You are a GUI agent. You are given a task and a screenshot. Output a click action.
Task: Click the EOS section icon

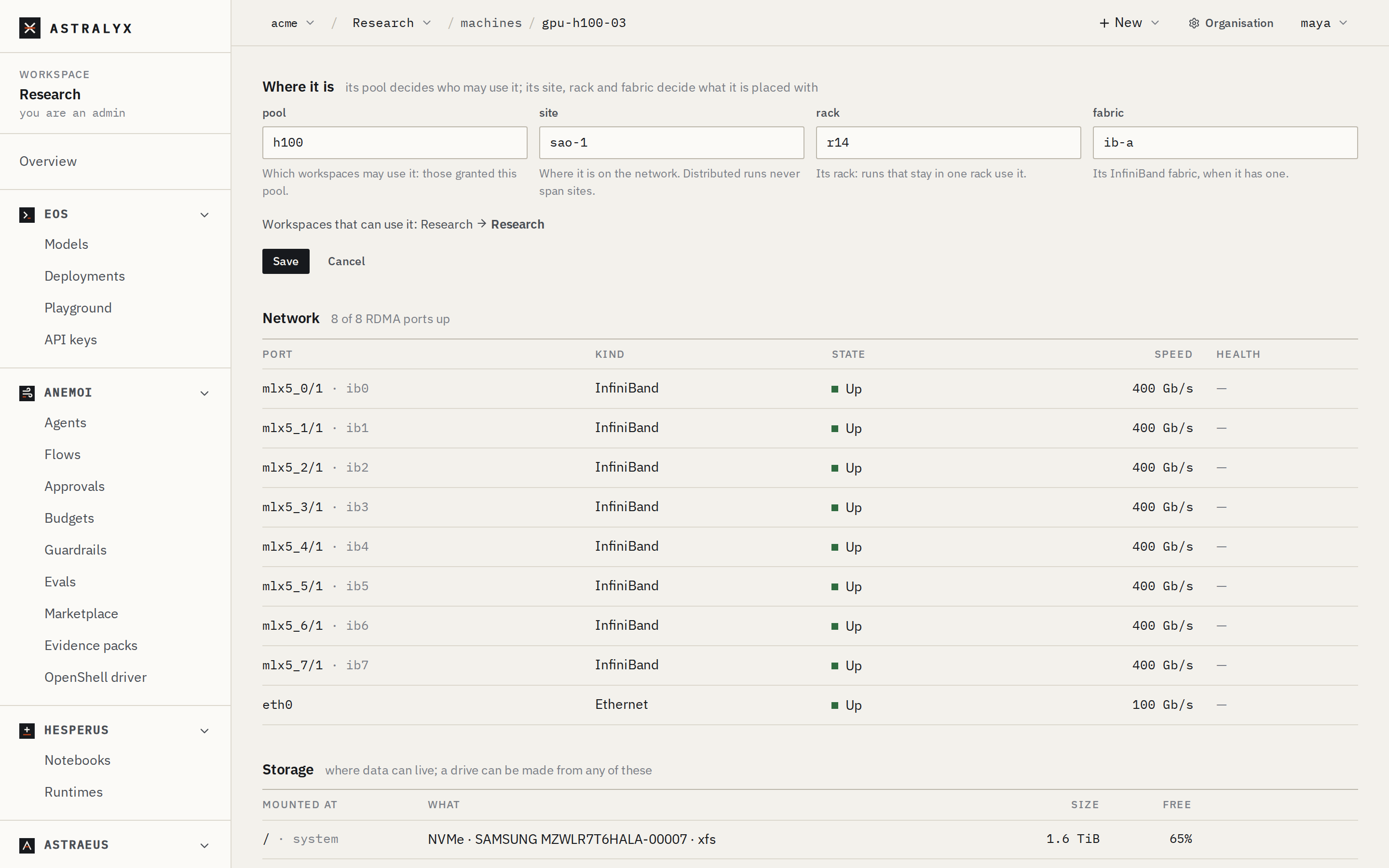tap(27, 215)
